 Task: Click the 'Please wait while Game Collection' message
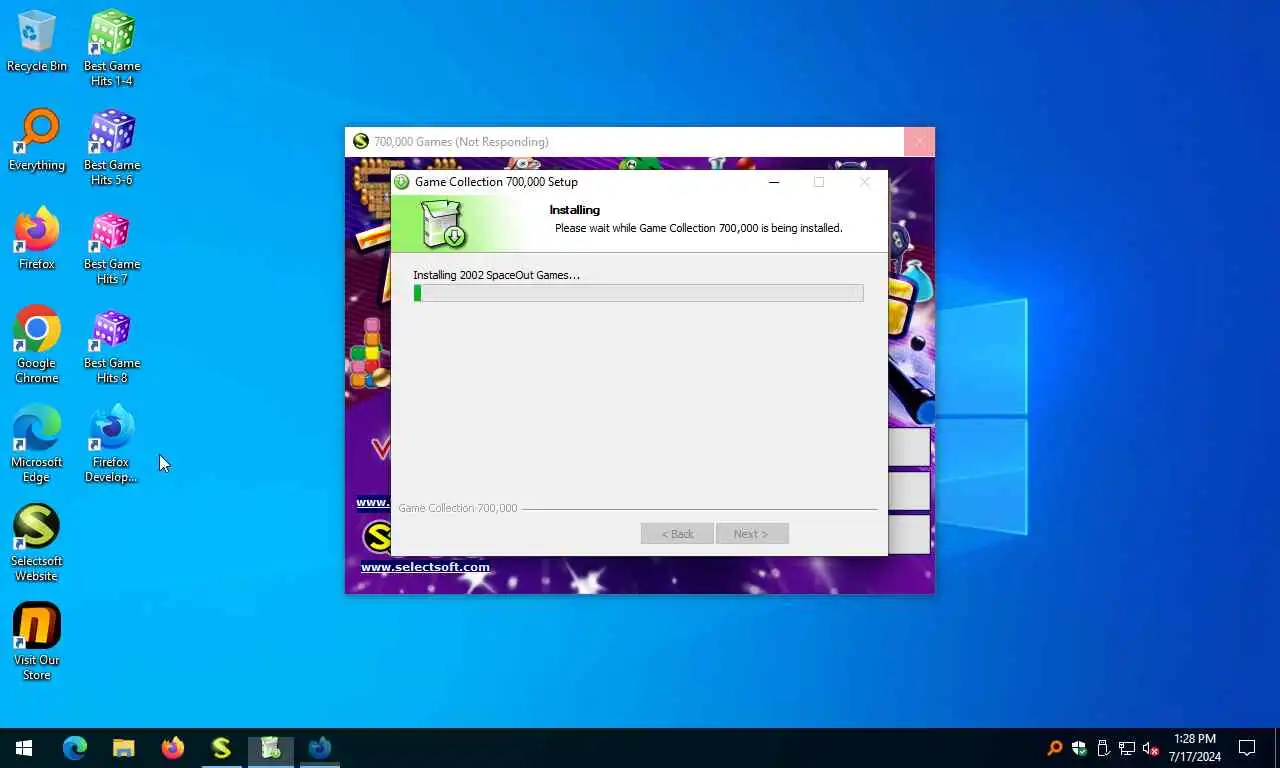(x=699, y=228)
